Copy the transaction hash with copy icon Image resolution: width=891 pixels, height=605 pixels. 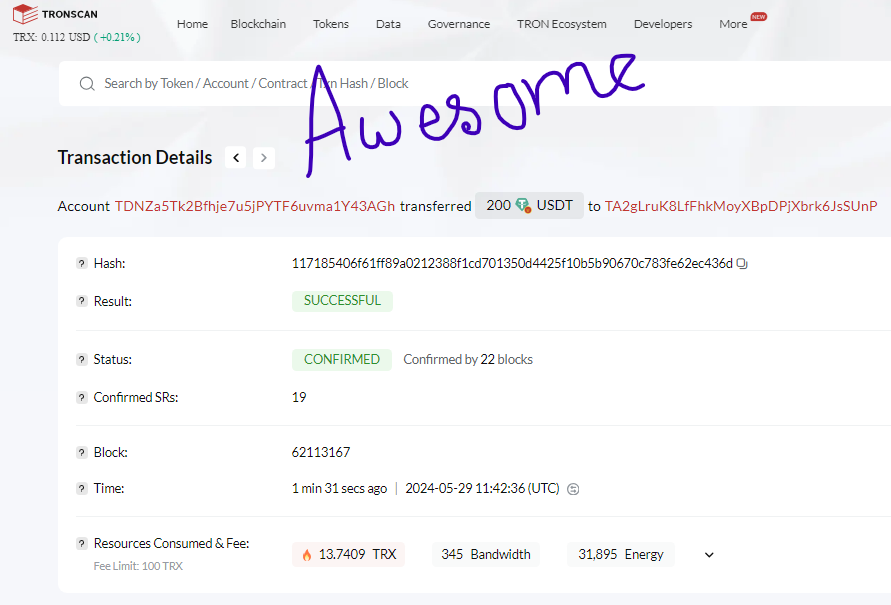coord(742,264)
